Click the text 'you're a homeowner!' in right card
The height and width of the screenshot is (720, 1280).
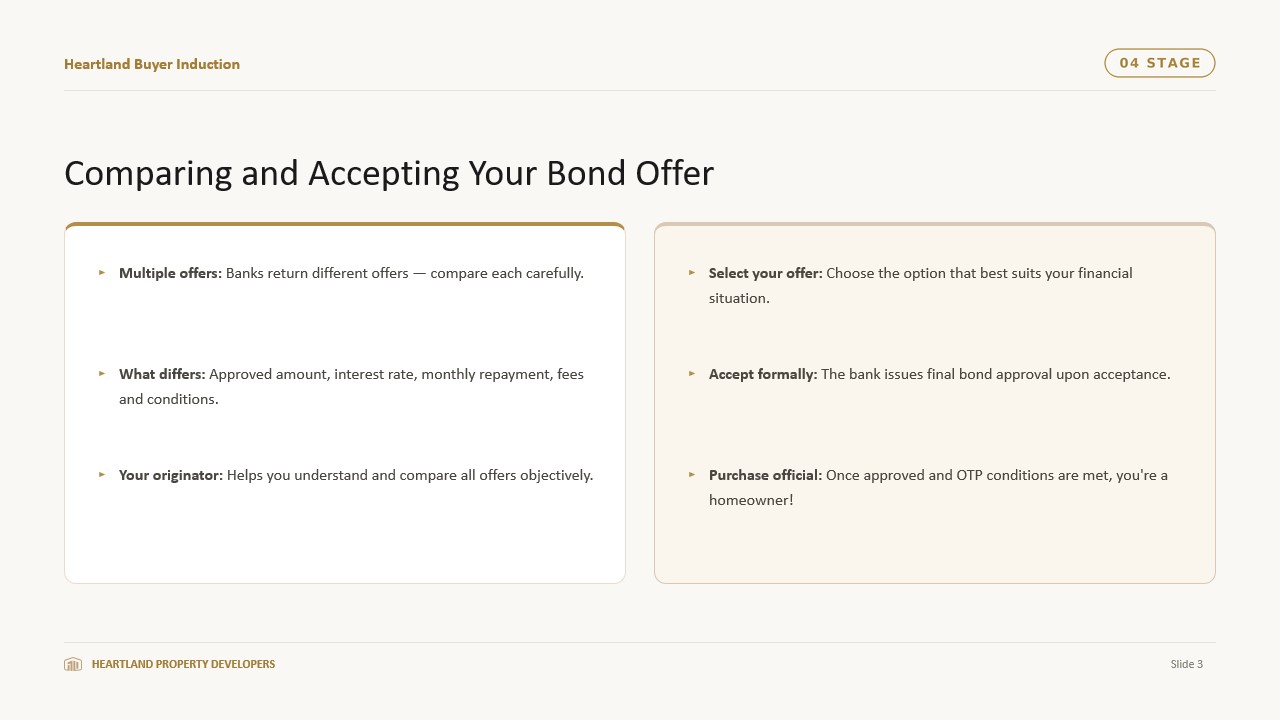point(938,488)
